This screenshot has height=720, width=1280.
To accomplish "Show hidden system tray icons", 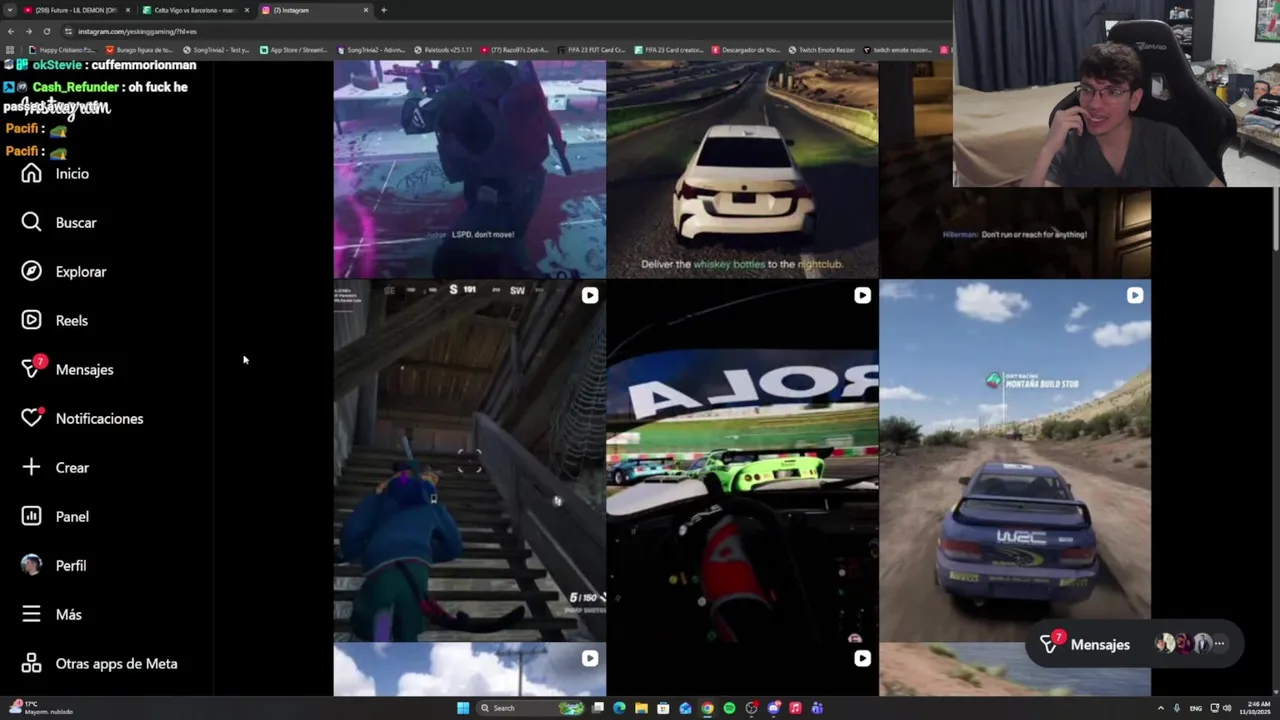I will pyautogui.click(x=1161, y=708).
